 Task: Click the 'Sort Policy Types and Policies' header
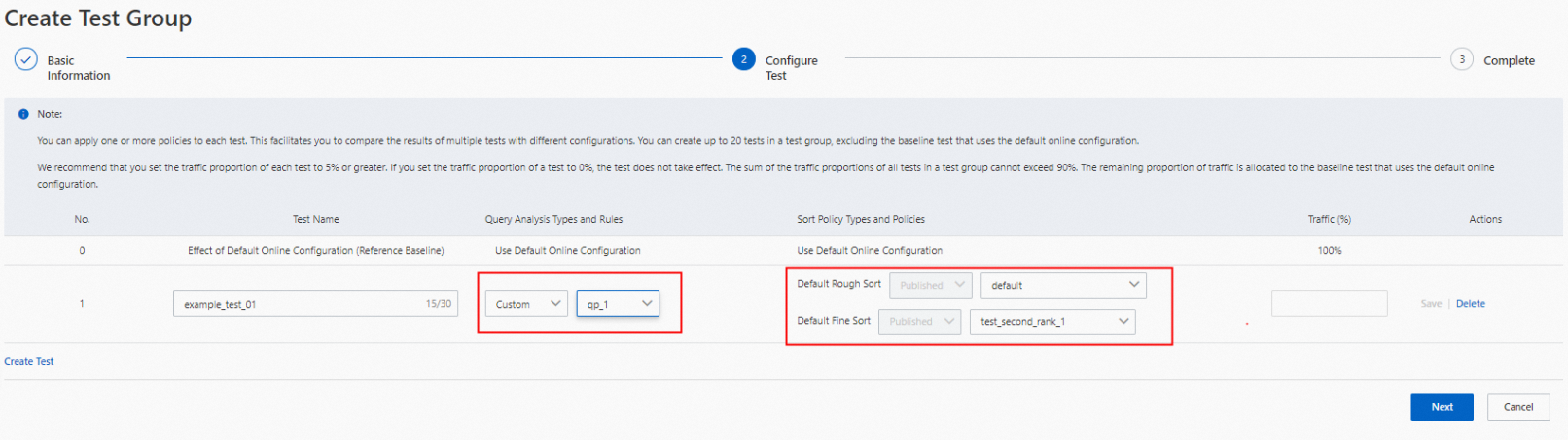tap(861, 219)
